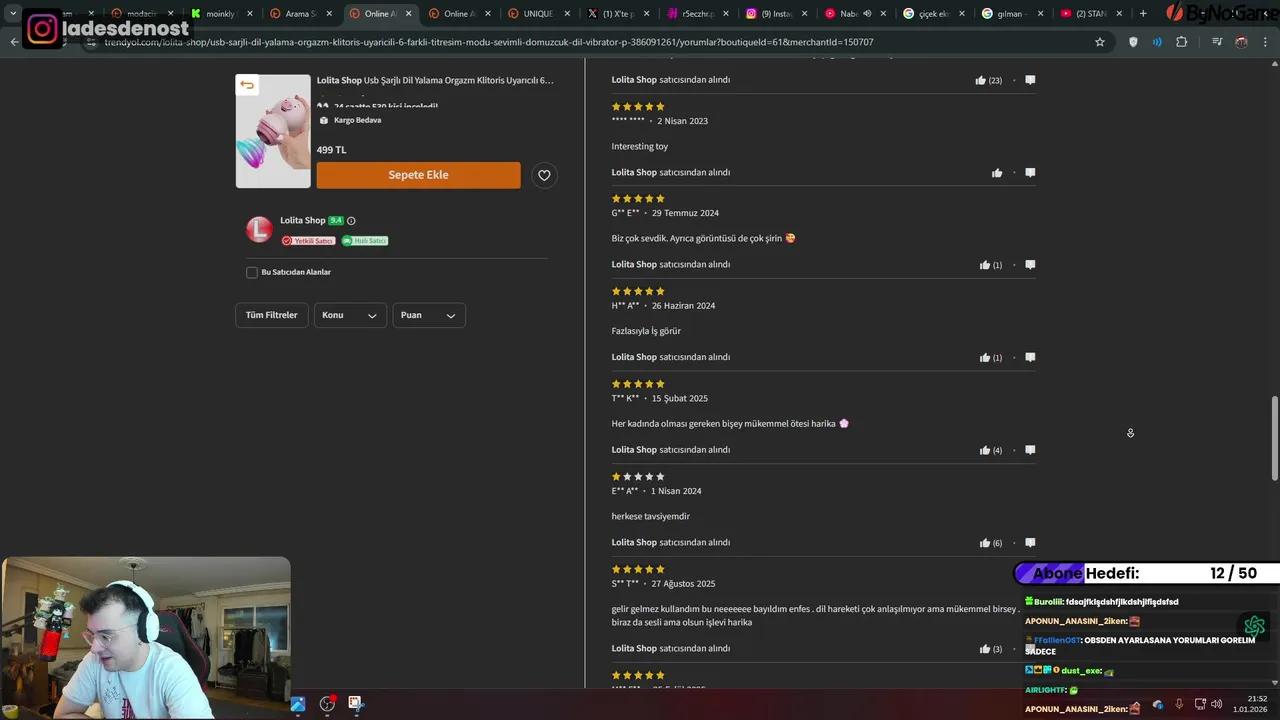Like the review with 23 likes
The height and width of the screenshot is (720, 1280).
(x=981, y=80)
